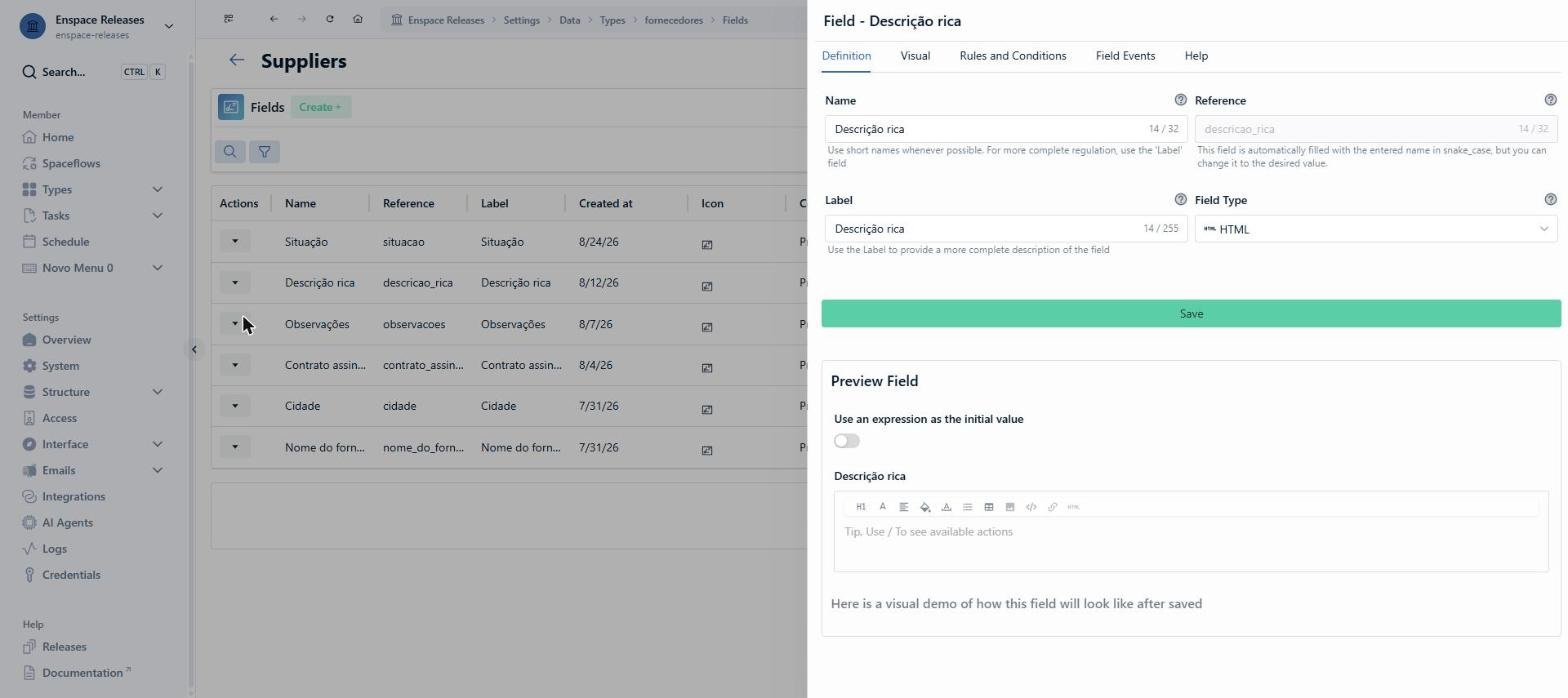Click icon cell in Situação row
1568x698 pixels.
707,244
